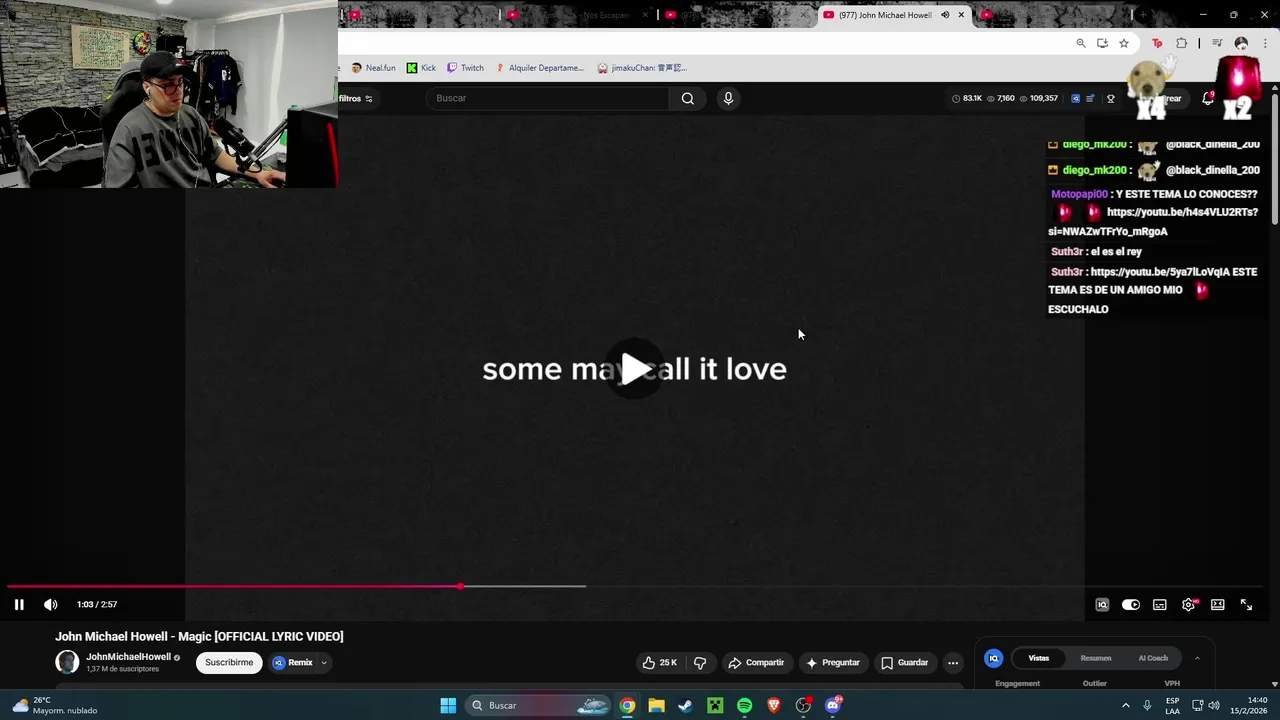Image resolution: width=1280 pixels, height=720 pixels.
Task: Open Twitch bookmark
Action: 465,68
